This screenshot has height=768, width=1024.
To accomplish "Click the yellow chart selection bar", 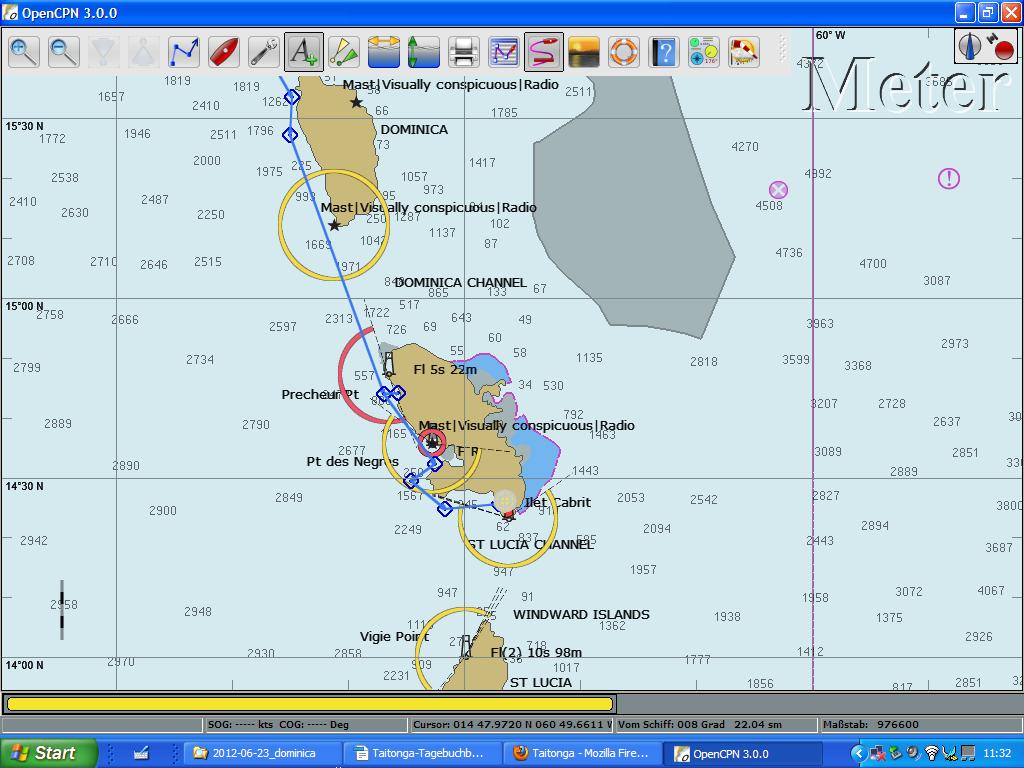I will click(310, 703).
